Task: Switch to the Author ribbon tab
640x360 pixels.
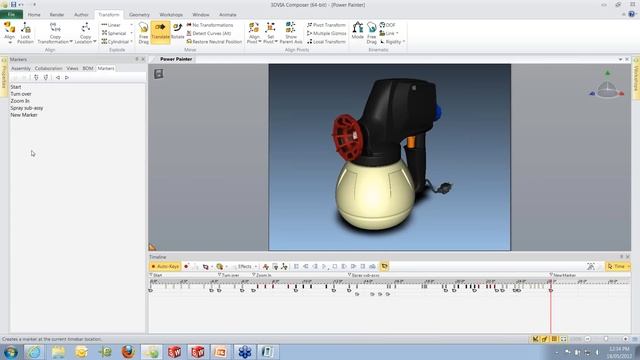Action: [x=81, y=15]
